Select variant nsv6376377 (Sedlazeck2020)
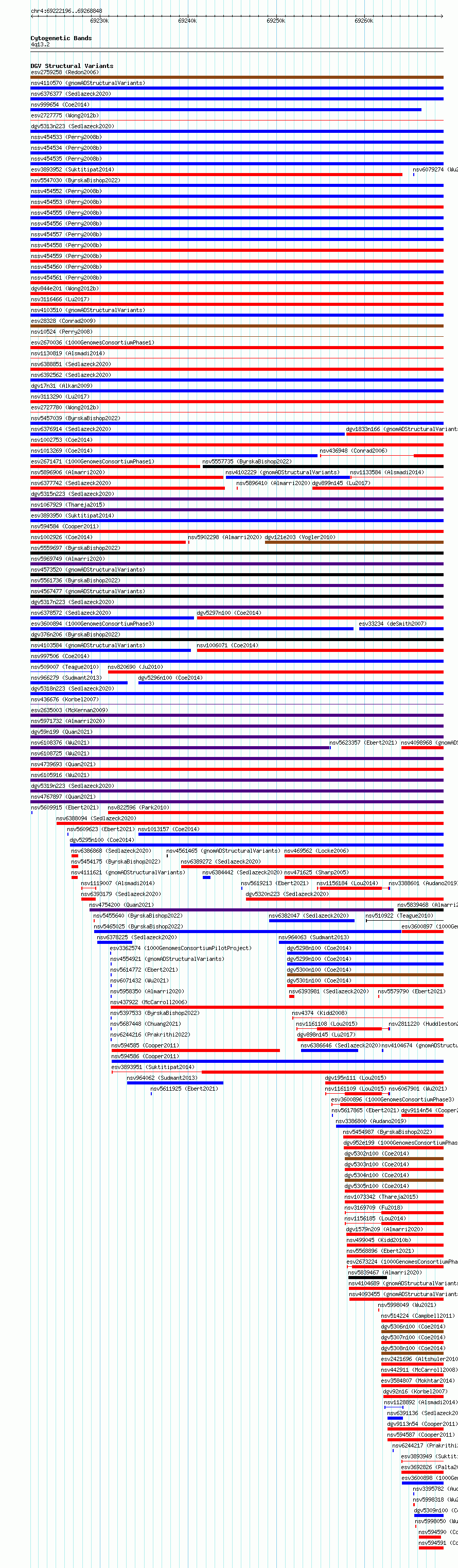The width and height of the screenshot is (458, 1568). click(x=71, y=94)
